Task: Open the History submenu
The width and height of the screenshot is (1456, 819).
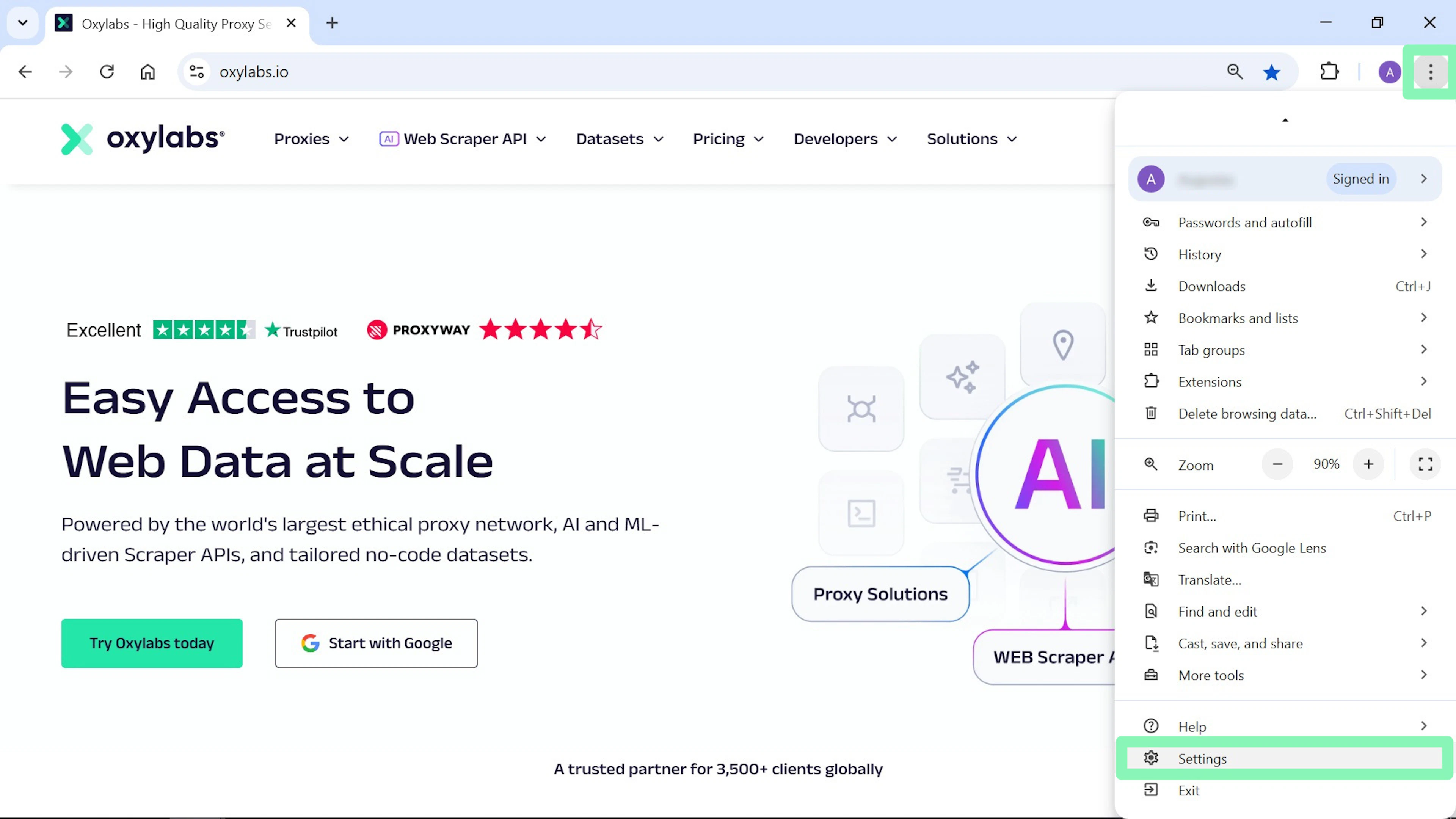Action: tap(1285, 254)
